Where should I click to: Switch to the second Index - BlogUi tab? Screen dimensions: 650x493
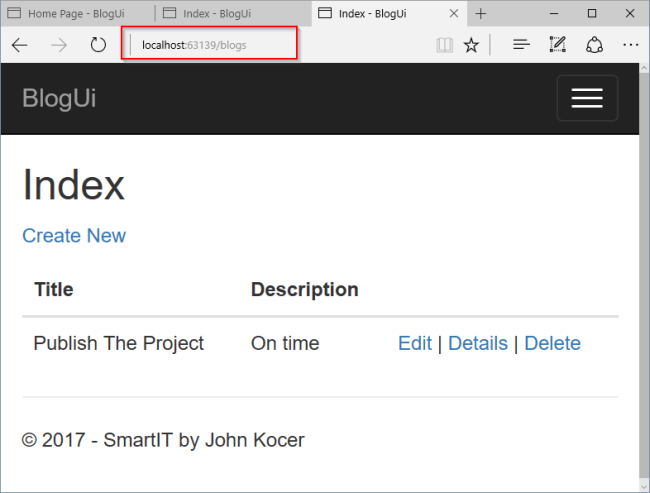tap(233, 13)
